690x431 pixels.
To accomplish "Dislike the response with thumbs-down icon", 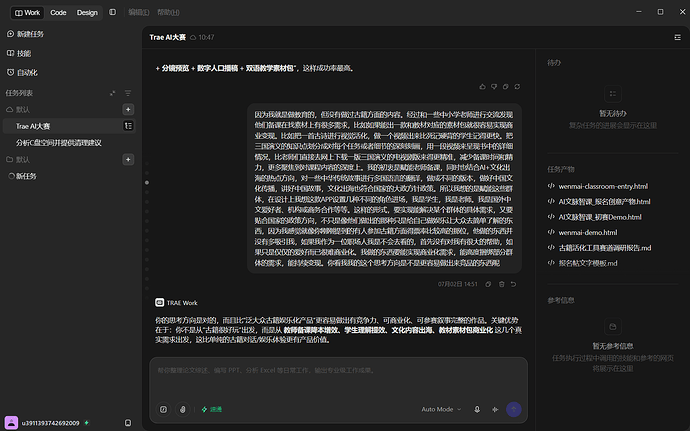I will tap(494, 87).
